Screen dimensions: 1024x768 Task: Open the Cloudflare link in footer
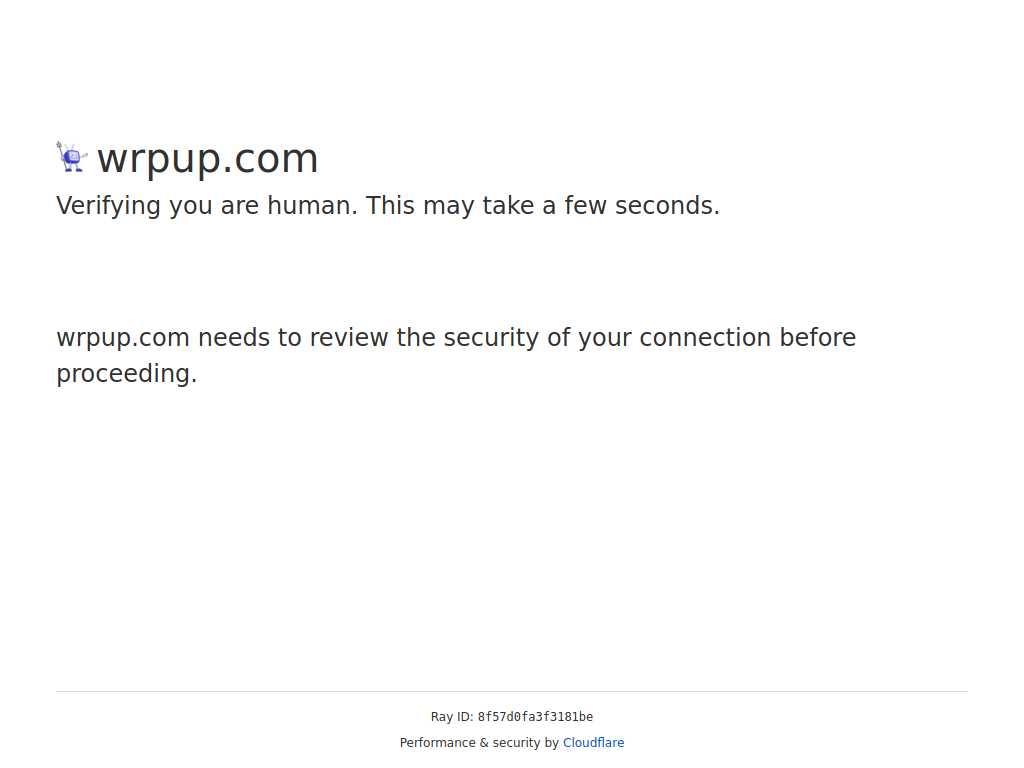pos(593,743)
